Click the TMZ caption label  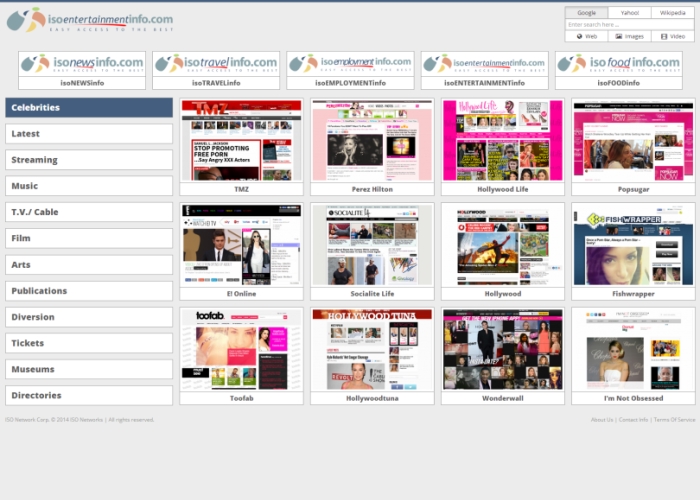tap(242, 189)
